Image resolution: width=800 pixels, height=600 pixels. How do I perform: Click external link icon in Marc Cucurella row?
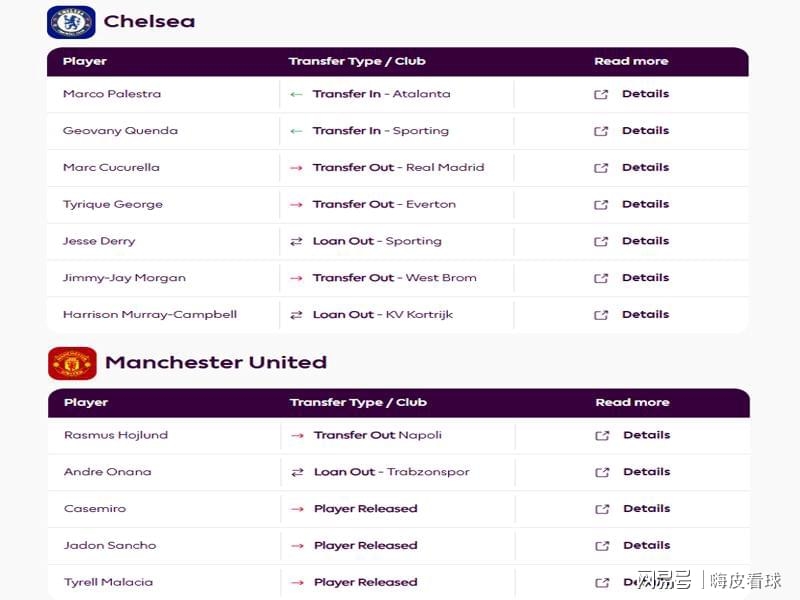coord(601,168)
